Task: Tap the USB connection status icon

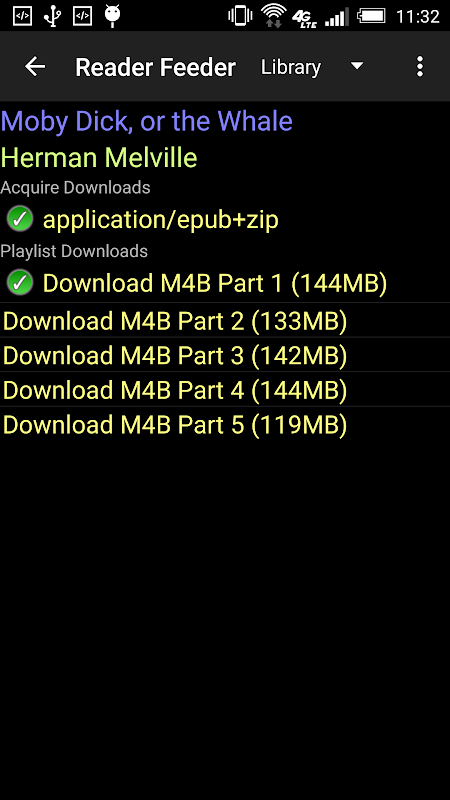Action: [52, 15]
